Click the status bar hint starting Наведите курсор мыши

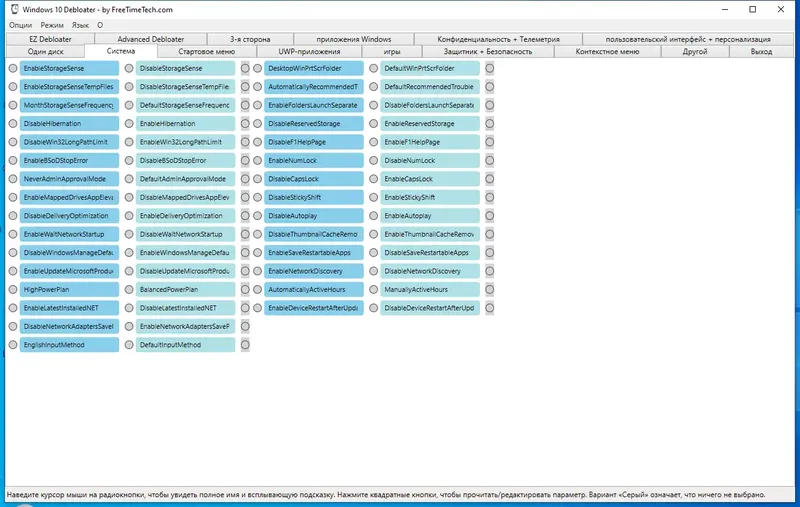pos(386,495)
